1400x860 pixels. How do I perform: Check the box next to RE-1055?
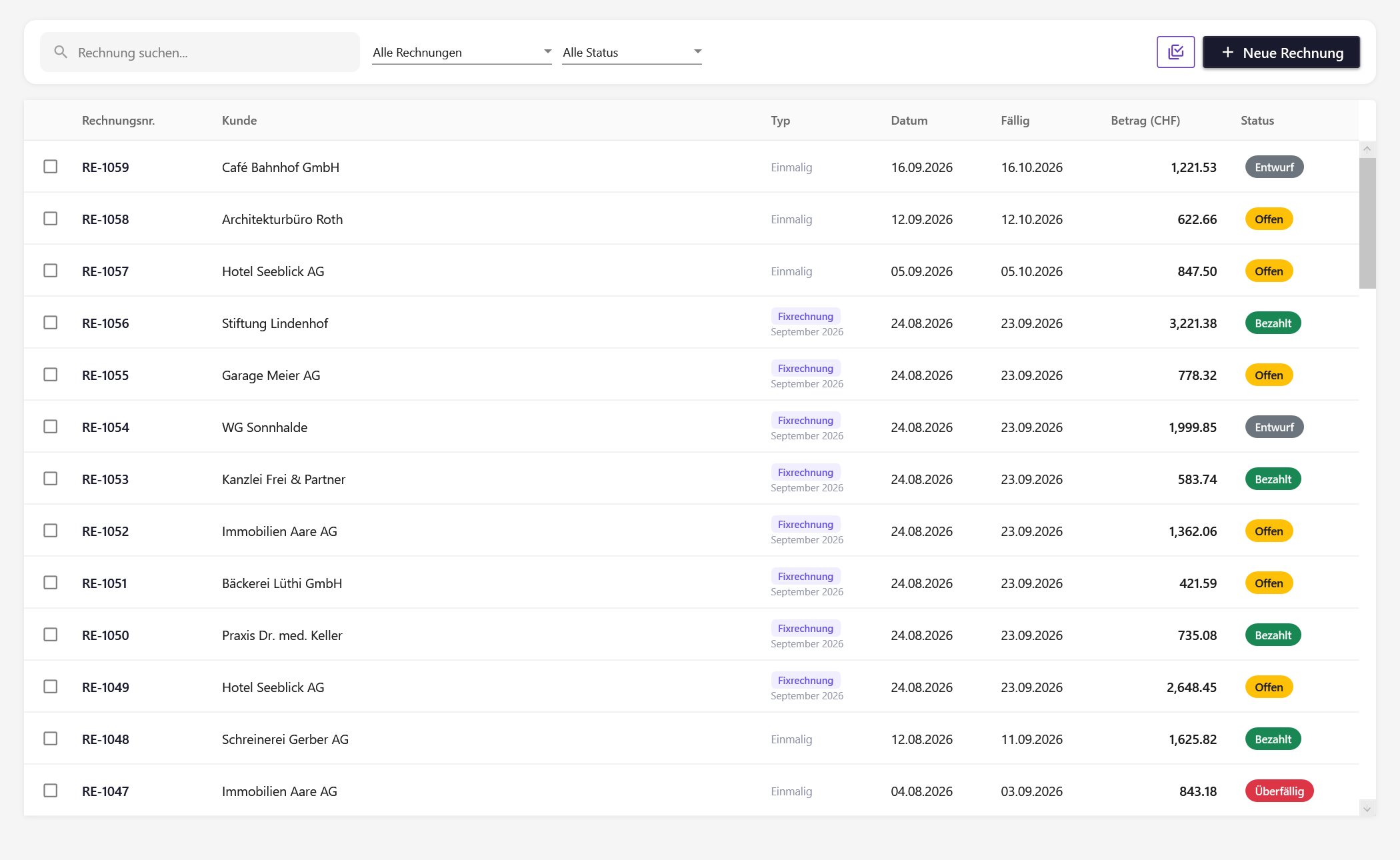click(x=51, y=375)
